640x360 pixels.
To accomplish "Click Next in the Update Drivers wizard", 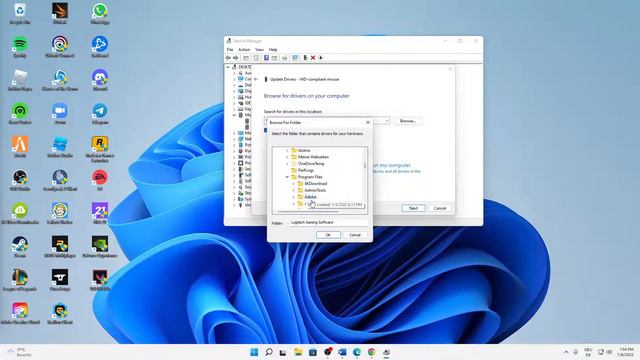I will tap(413, 208).
